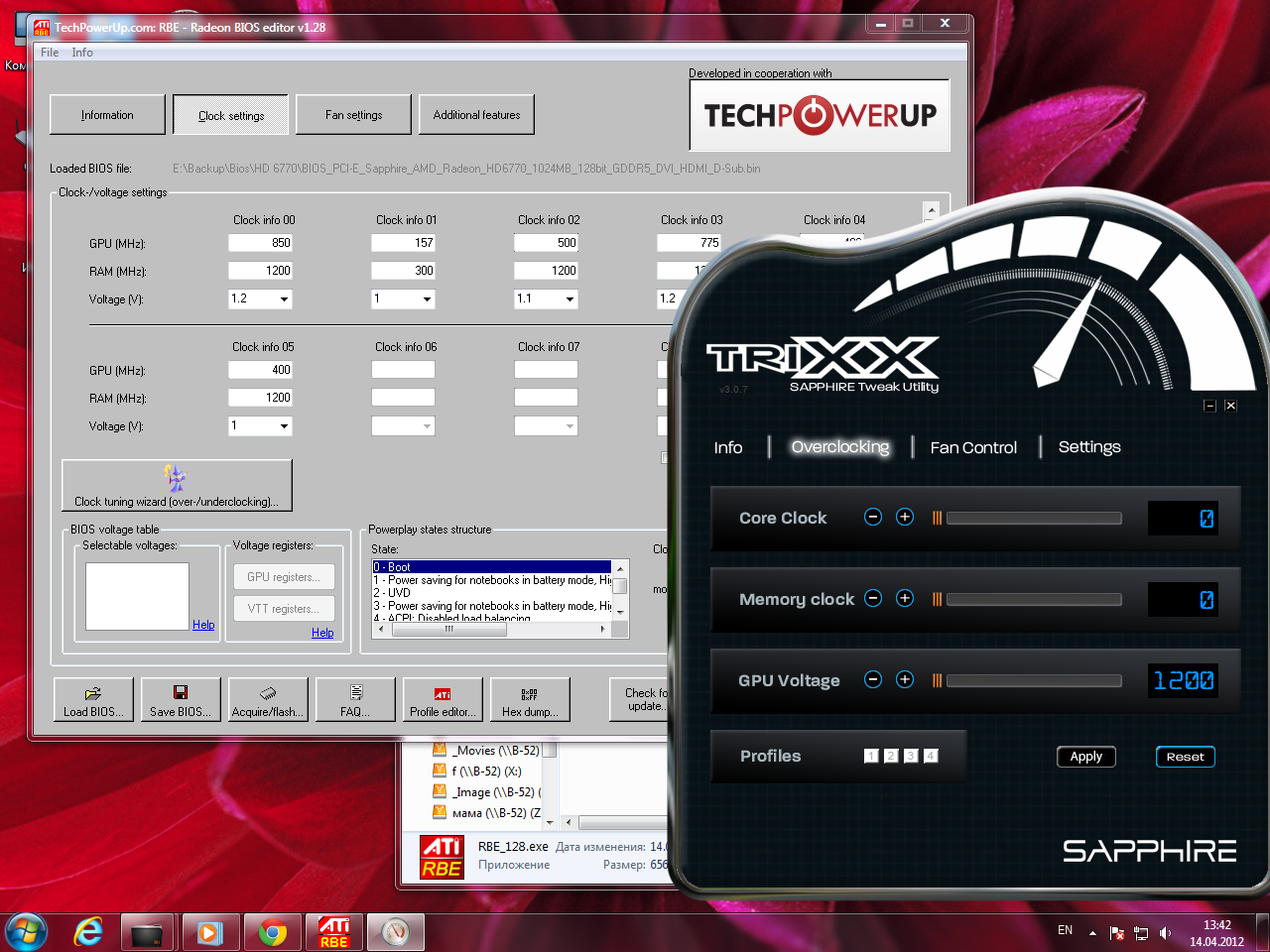Click RBE_128.exe ATI RBE file icon
1270x952 pixels.
click(442, 858)
